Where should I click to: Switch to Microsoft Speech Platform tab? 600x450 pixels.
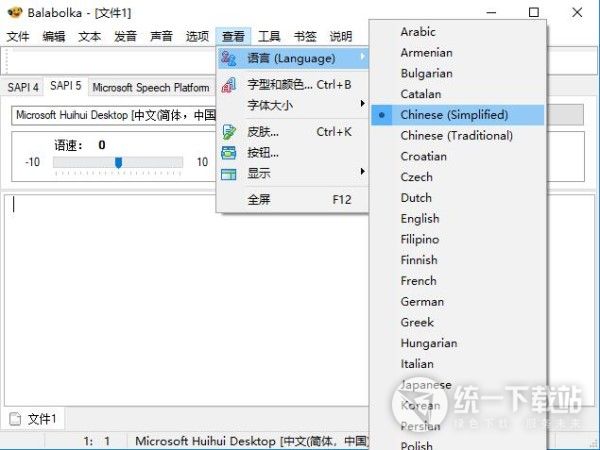151,87
